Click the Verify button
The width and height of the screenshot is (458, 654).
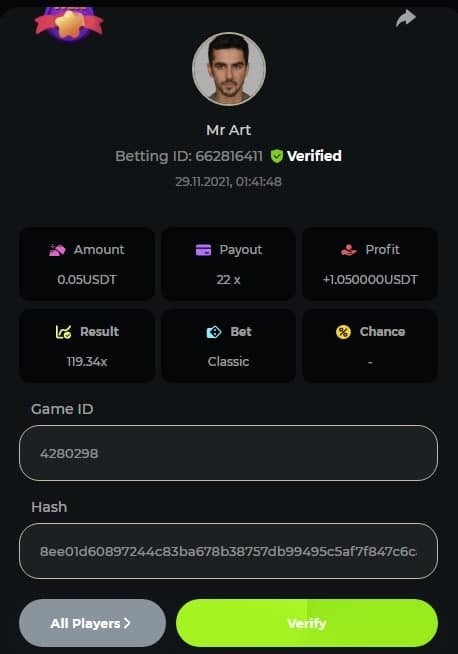307,623
